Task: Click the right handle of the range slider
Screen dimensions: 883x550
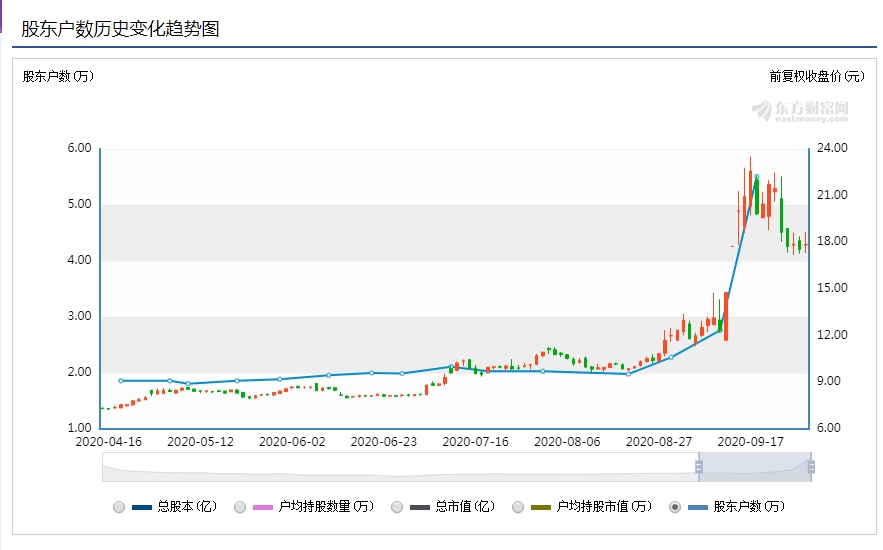Action: click(811, 467)
